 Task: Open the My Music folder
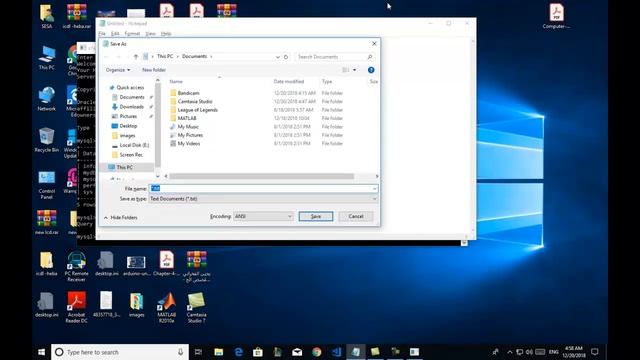188,127
